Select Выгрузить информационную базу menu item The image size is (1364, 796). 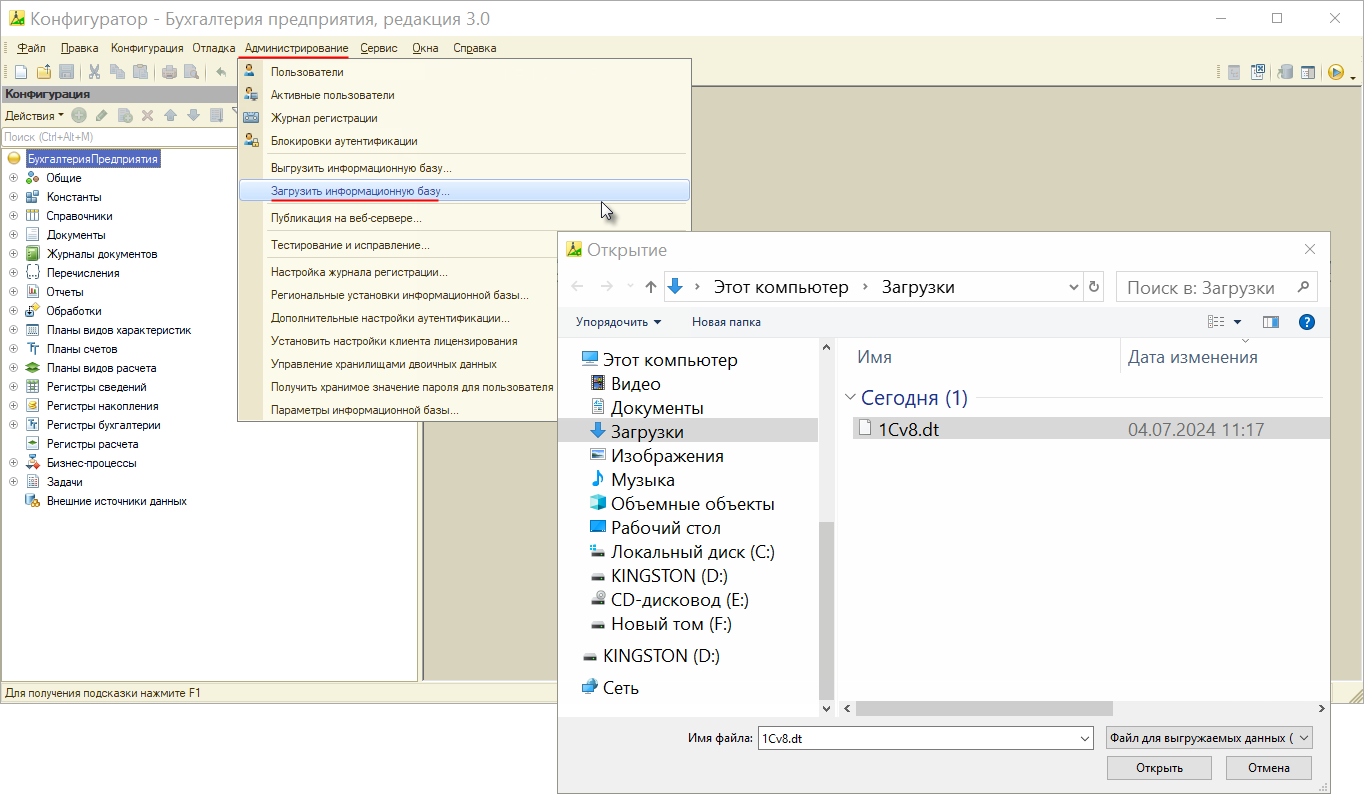464,168
